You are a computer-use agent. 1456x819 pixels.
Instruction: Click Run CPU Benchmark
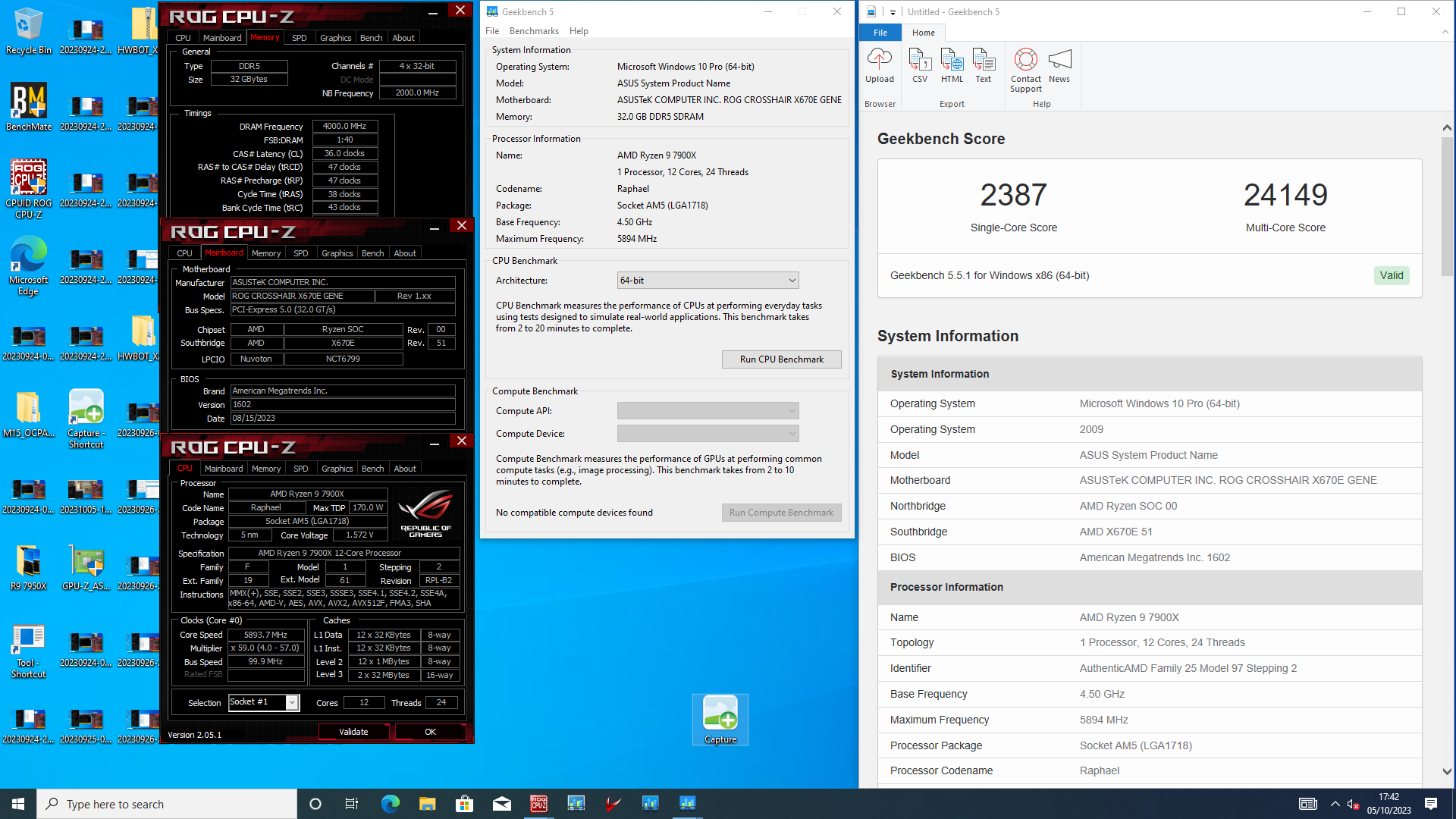tap(781, 359)
